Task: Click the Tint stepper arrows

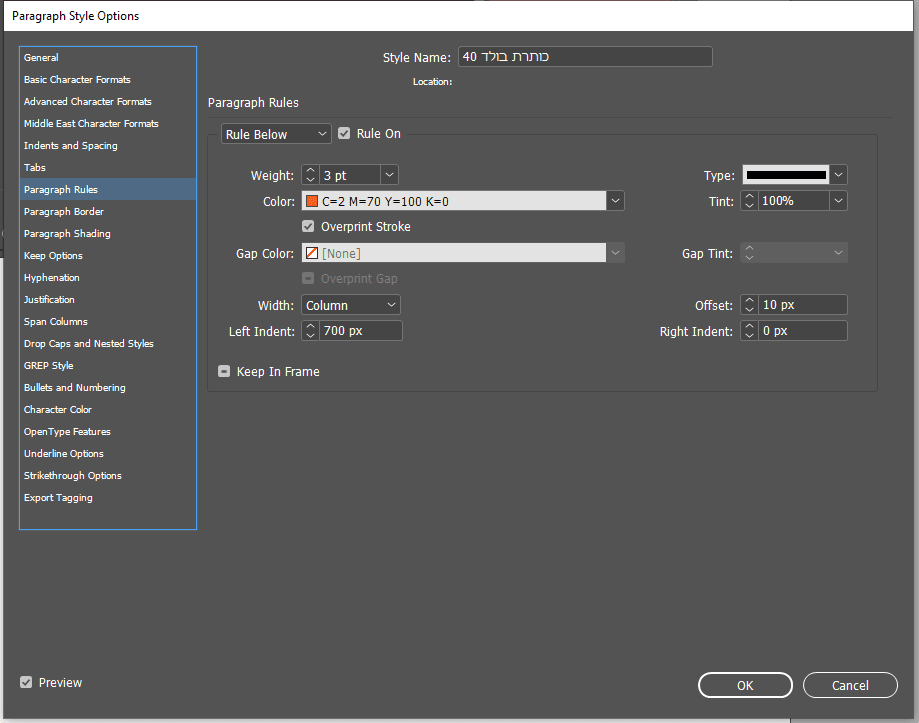Action: 749,201
